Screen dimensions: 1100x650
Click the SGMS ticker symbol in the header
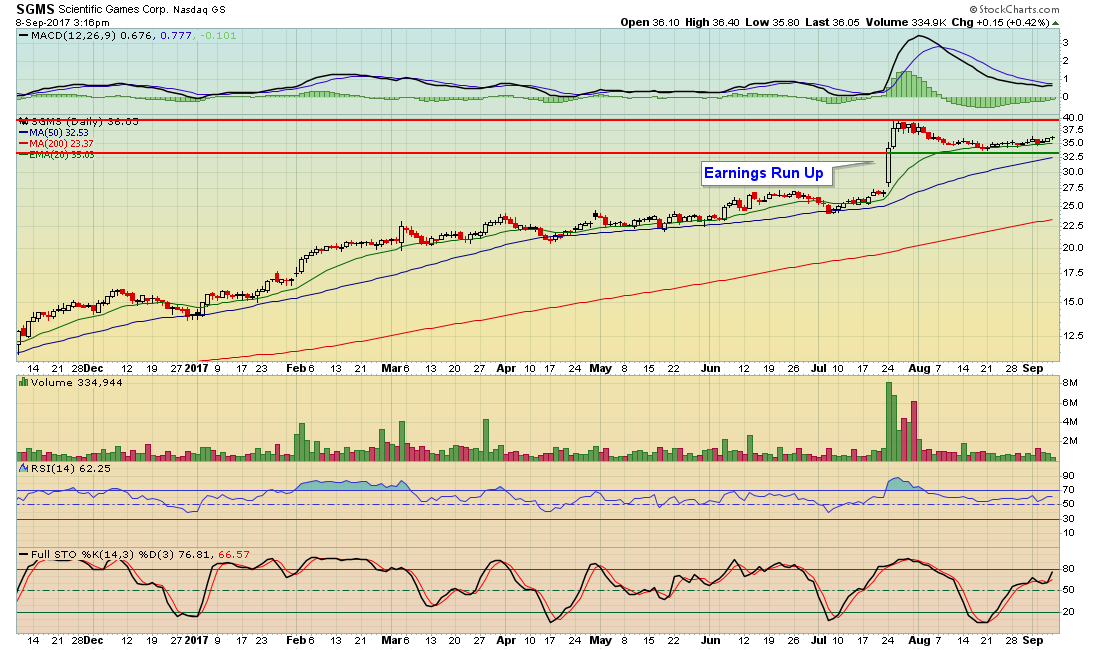(35, 9)
